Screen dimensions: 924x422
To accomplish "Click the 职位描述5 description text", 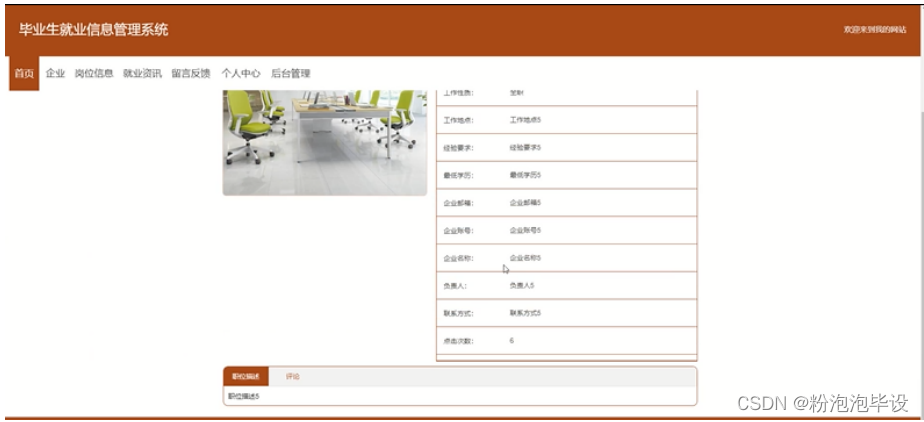I will 244,396.
